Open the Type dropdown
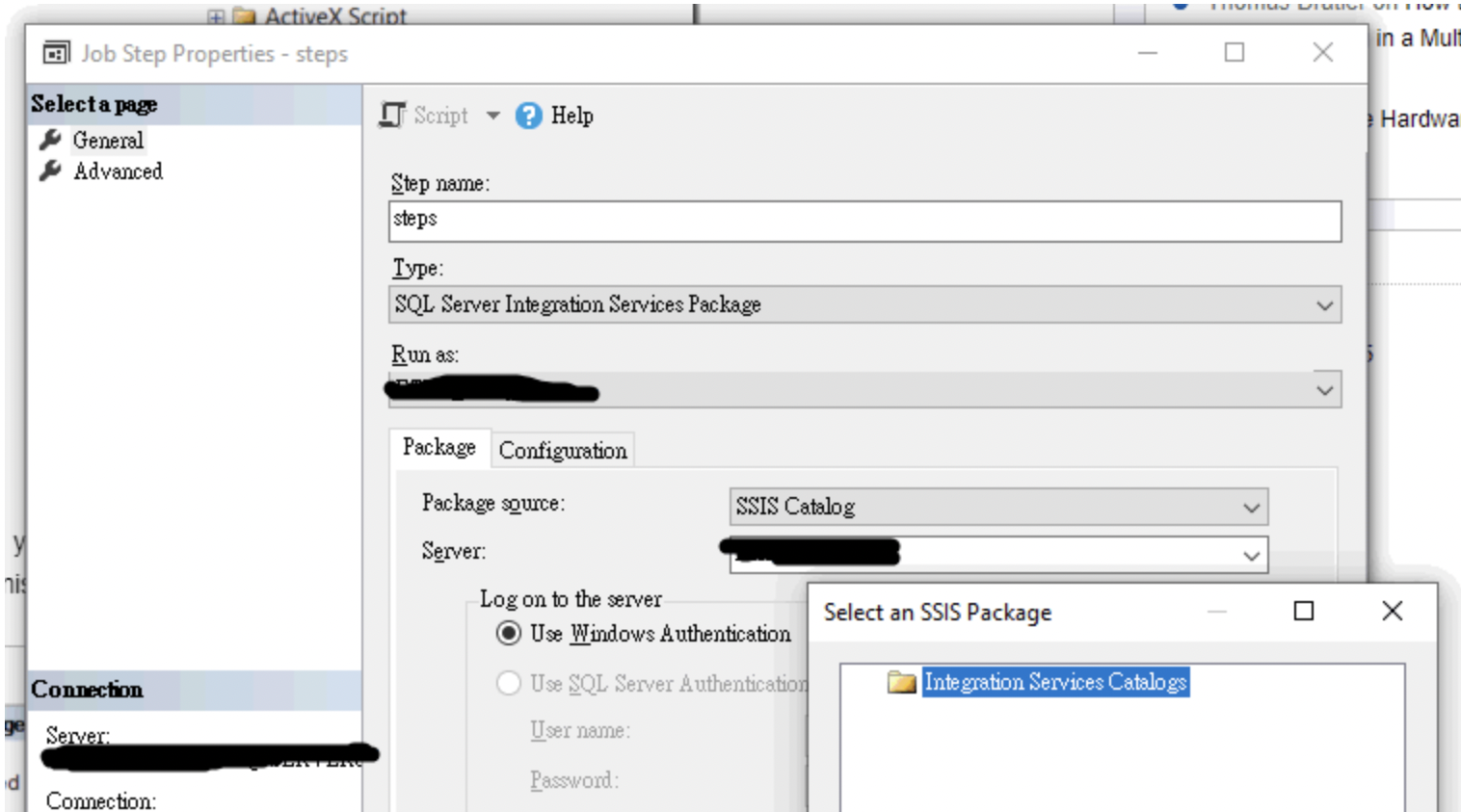1461x812 pixels. point(865,304)
